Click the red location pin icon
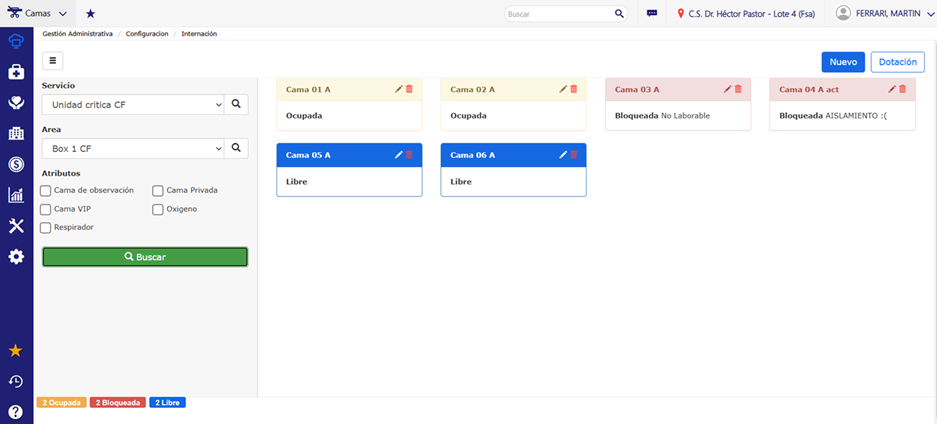937x424 pixels. pos(681,13)
